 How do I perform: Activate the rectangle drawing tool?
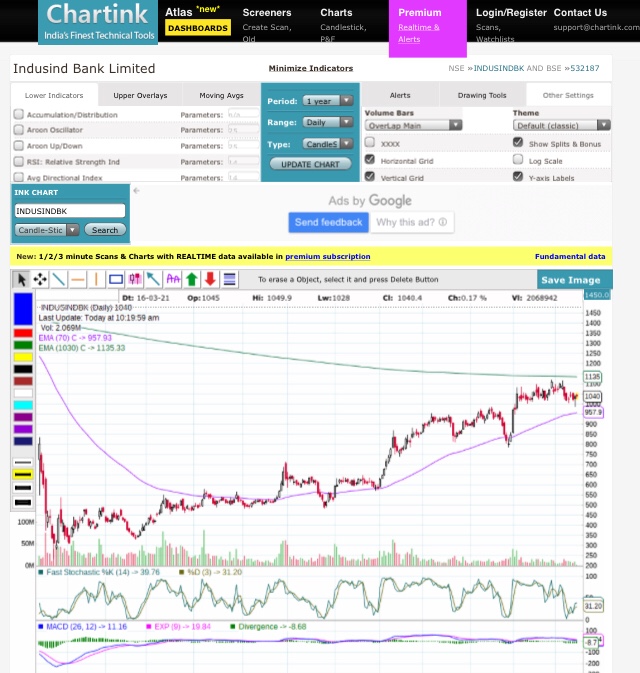coord(116,280)
